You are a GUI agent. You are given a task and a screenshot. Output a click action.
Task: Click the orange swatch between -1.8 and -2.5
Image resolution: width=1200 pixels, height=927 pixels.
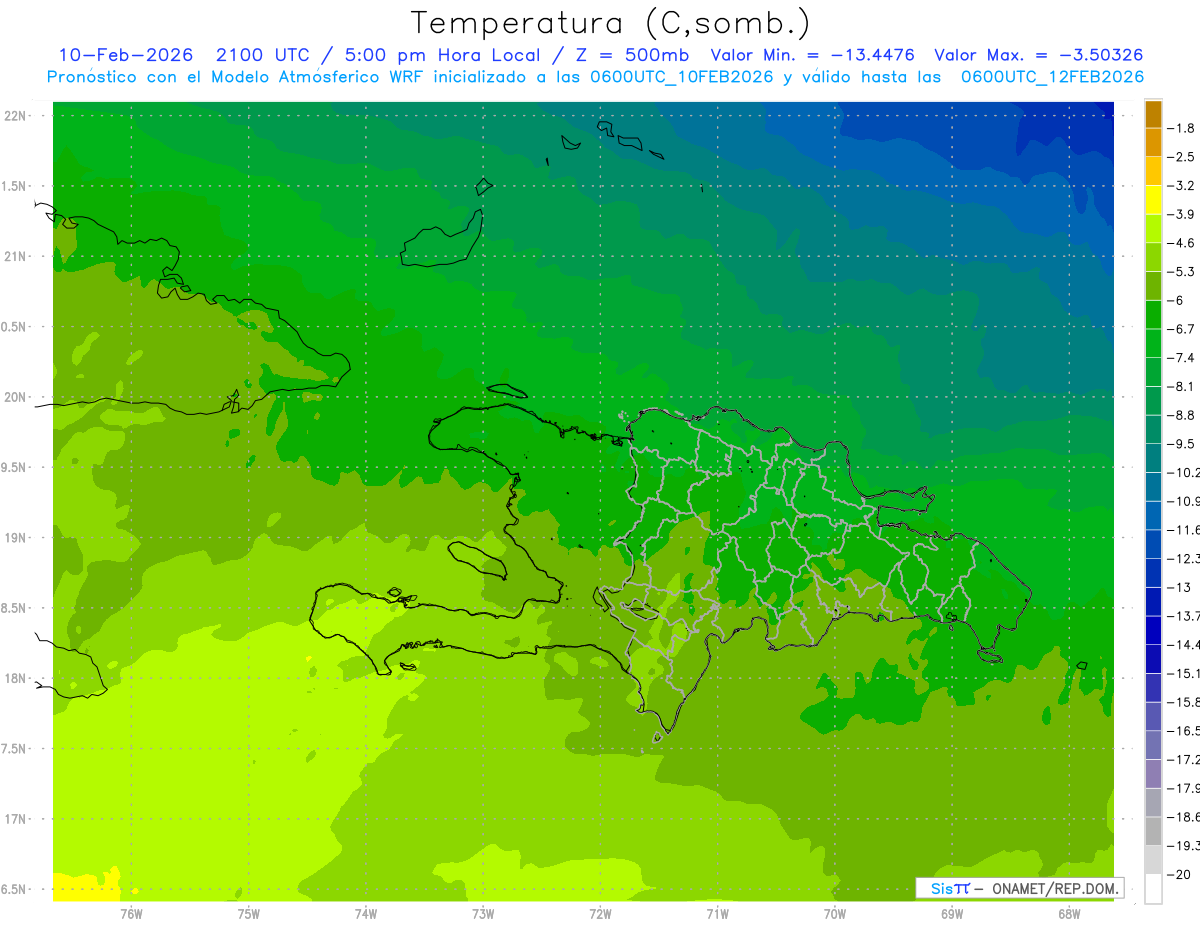point(1153,142)
